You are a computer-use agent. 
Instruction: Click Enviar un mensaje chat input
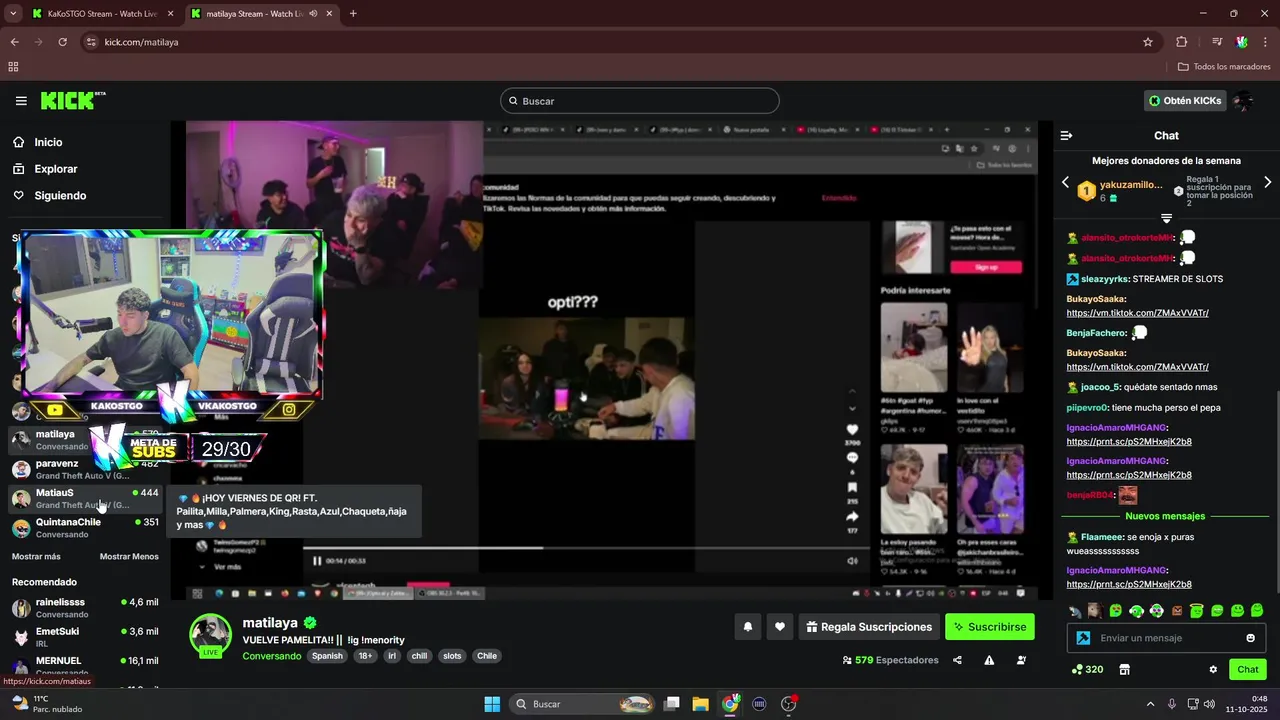pyautogui.click(x=1167, y=638)
